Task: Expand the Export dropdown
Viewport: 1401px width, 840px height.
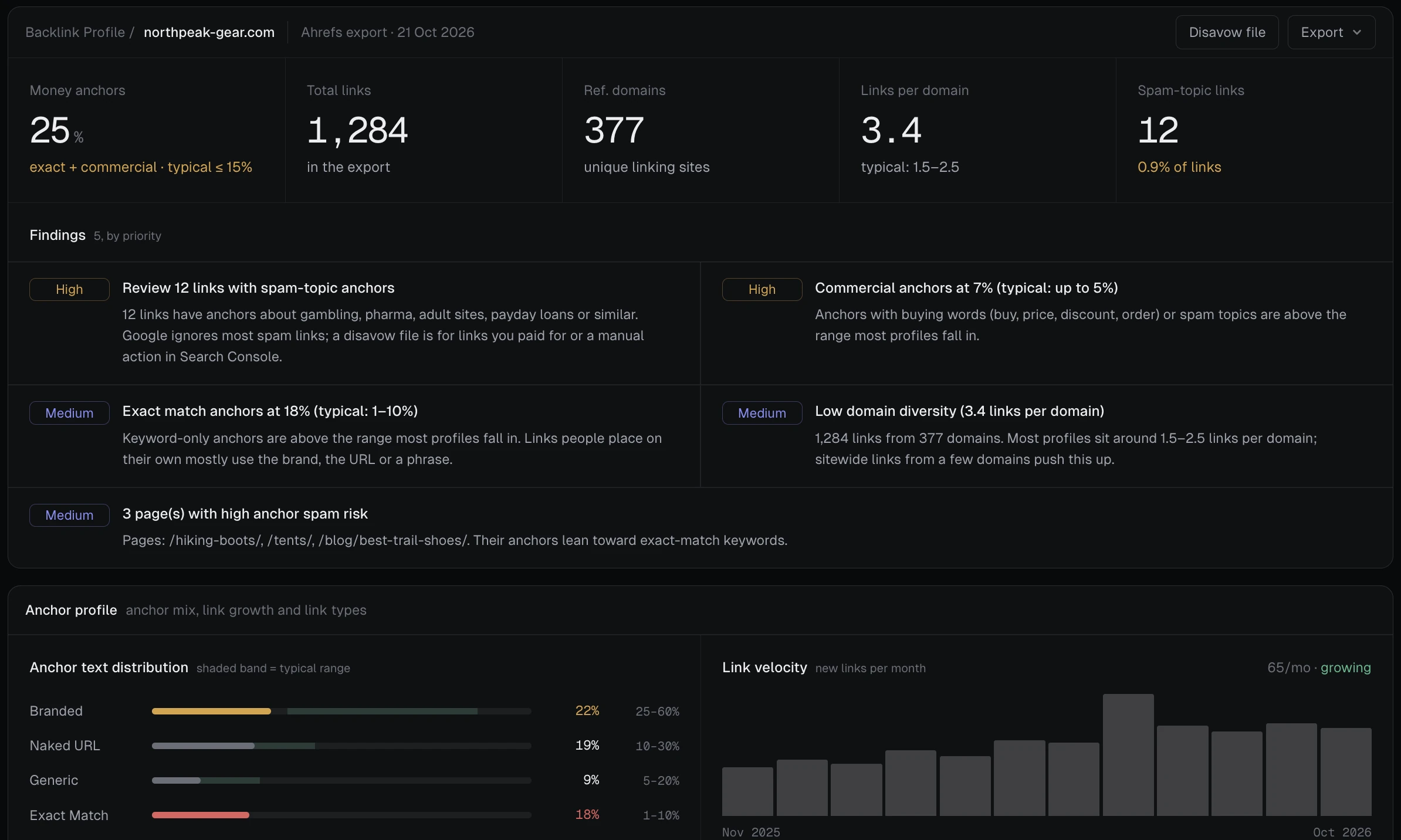Action: [x=1331, y=32]
